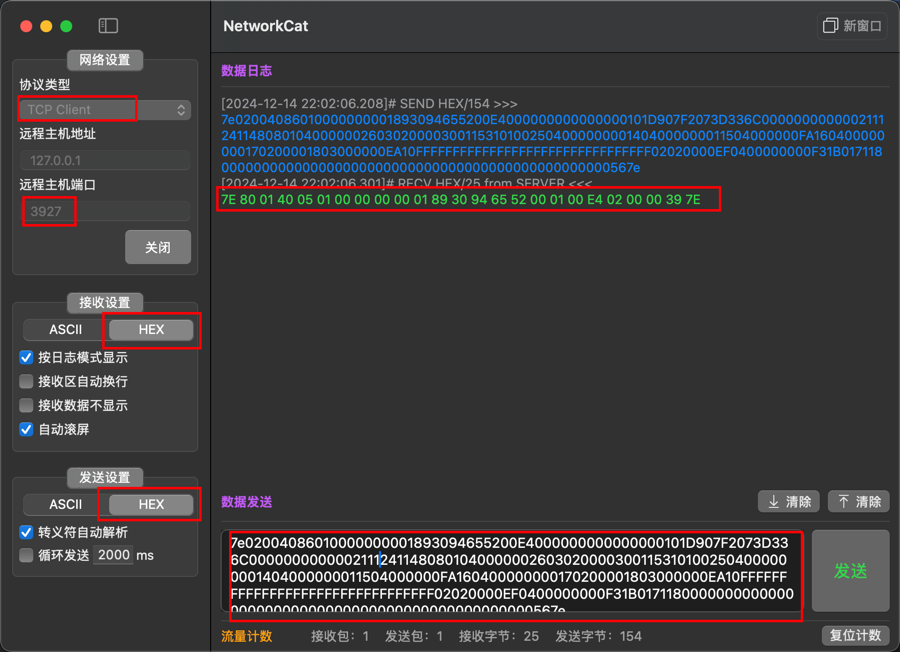Click the 数据发送 heading
This screenshot has width=900, height=652.
coord(246,502)
